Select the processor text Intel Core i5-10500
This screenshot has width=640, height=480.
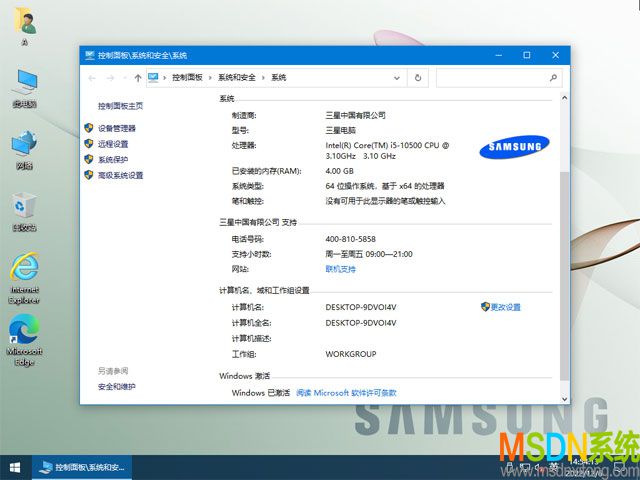387,151
